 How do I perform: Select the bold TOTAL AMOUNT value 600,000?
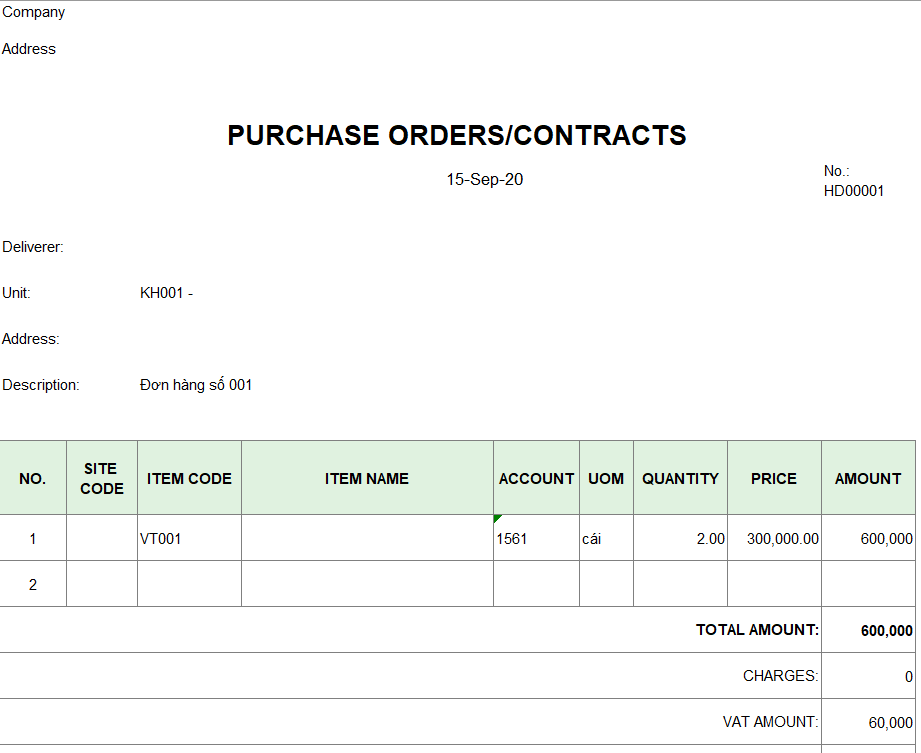(886, 631)
